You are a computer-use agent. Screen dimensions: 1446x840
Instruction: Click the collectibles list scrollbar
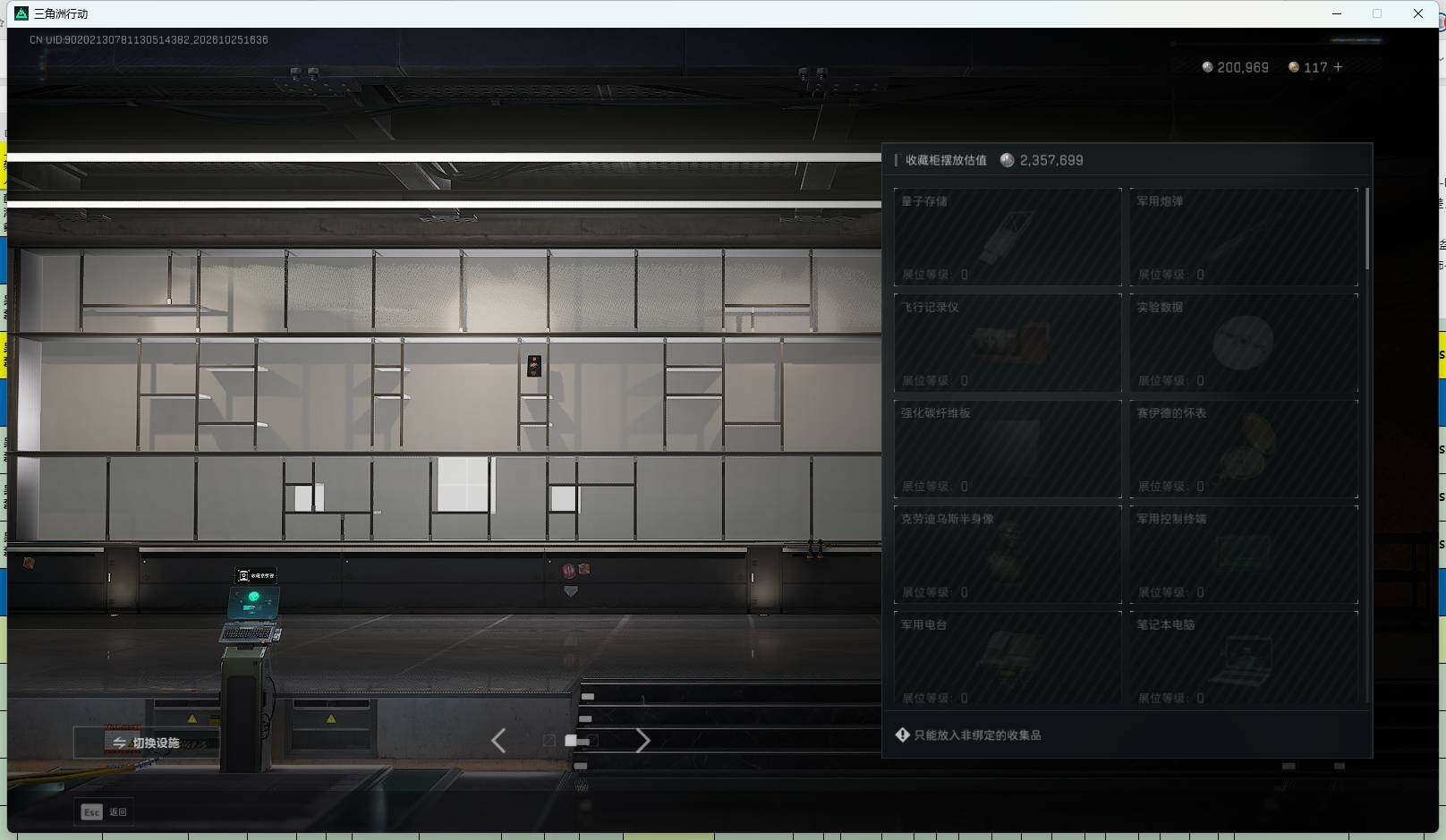click(1367, 229)
